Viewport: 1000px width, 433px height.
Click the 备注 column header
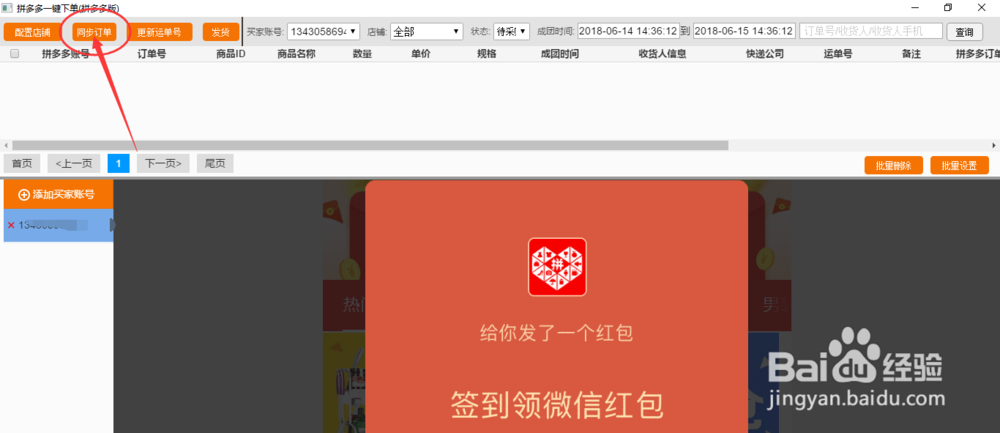911,54
